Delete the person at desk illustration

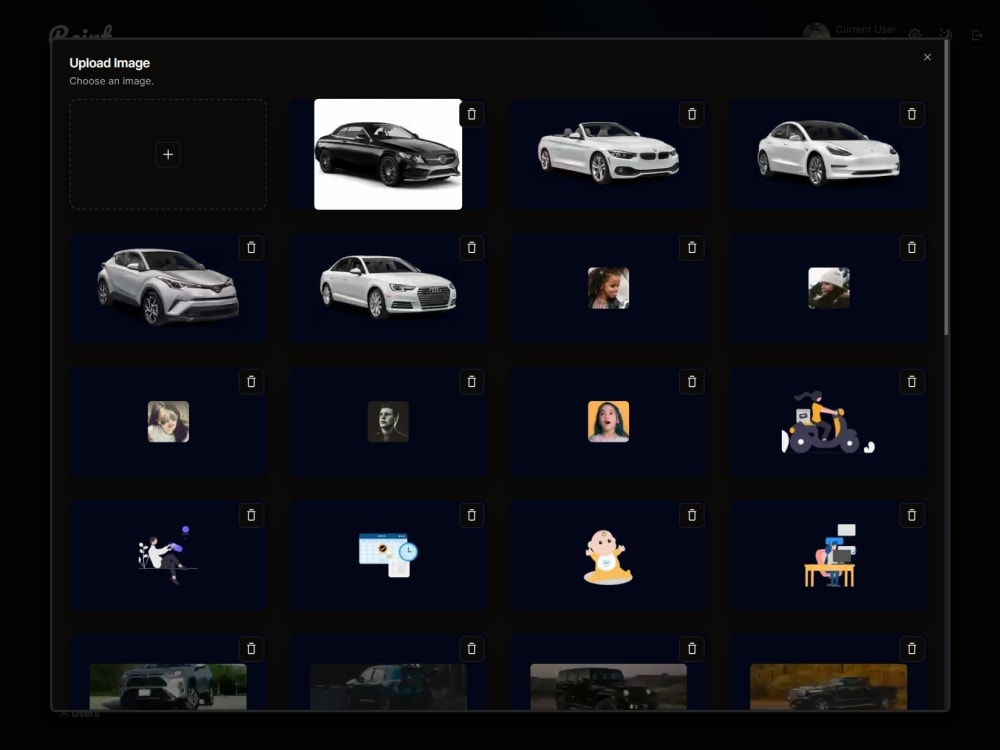[x=912, y=515]
